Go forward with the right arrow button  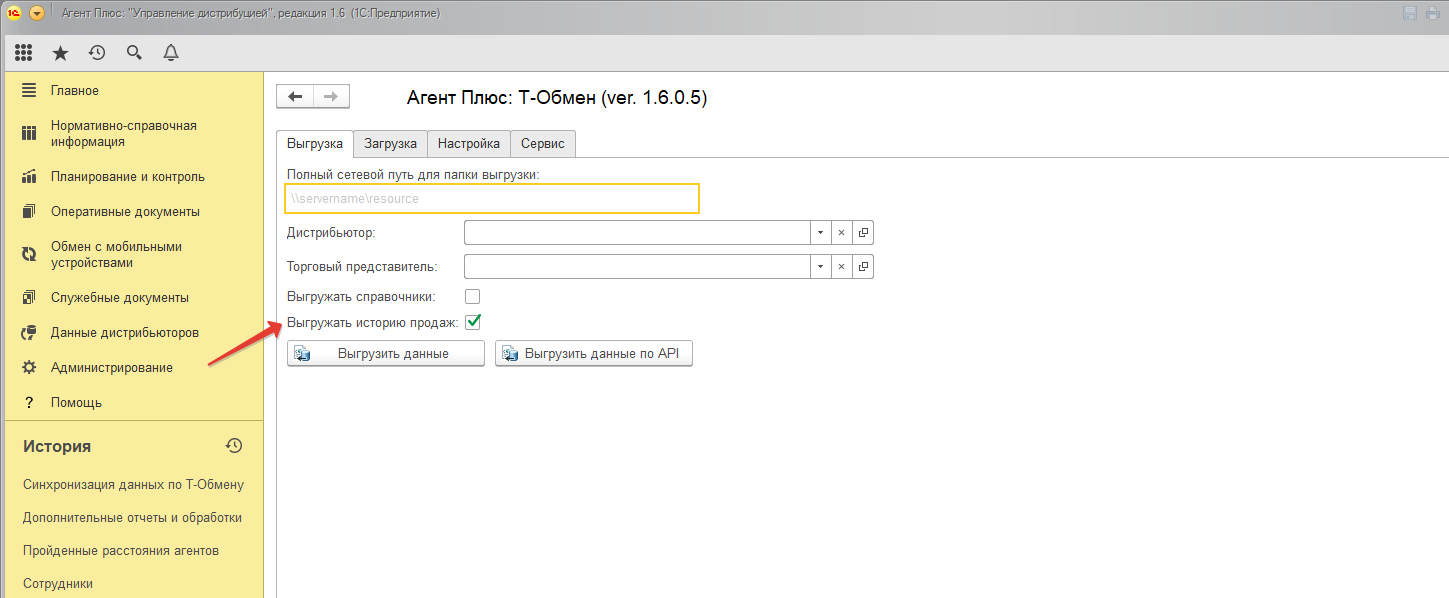[x=331, y=96]
